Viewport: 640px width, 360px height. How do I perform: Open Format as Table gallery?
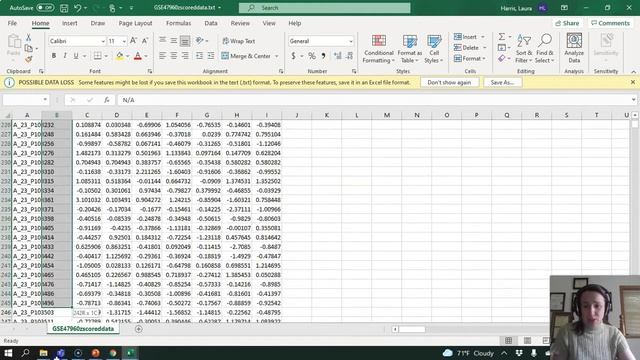tap(409, 49)
